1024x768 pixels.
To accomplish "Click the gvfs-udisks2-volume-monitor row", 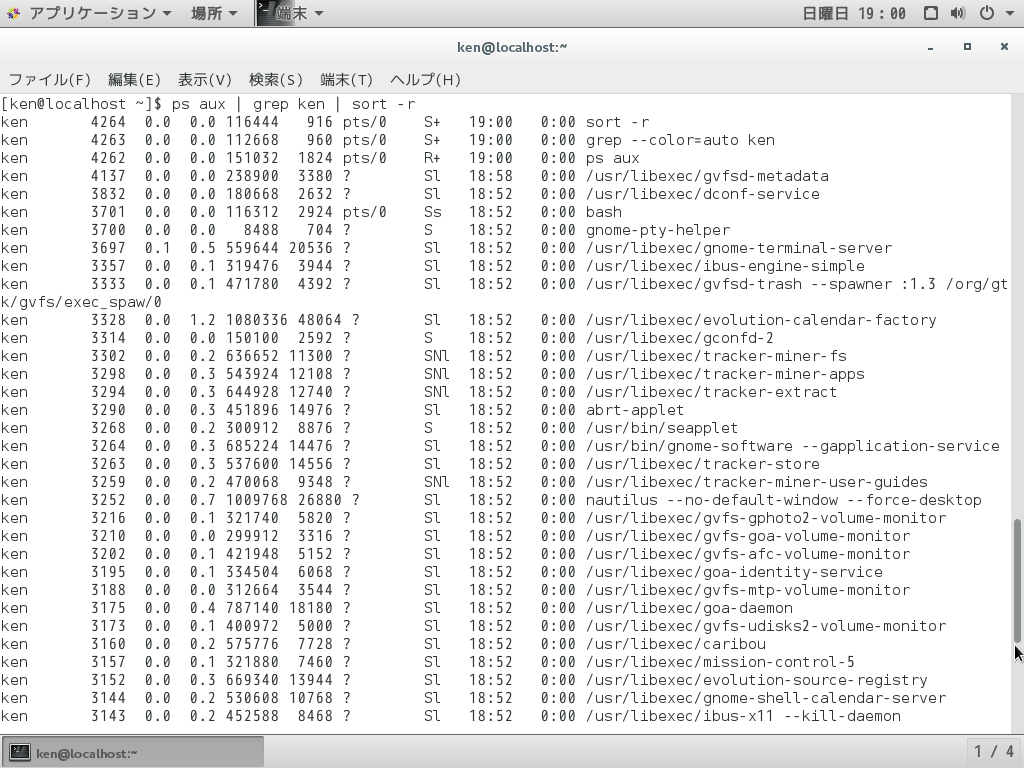I will [473, 626].
